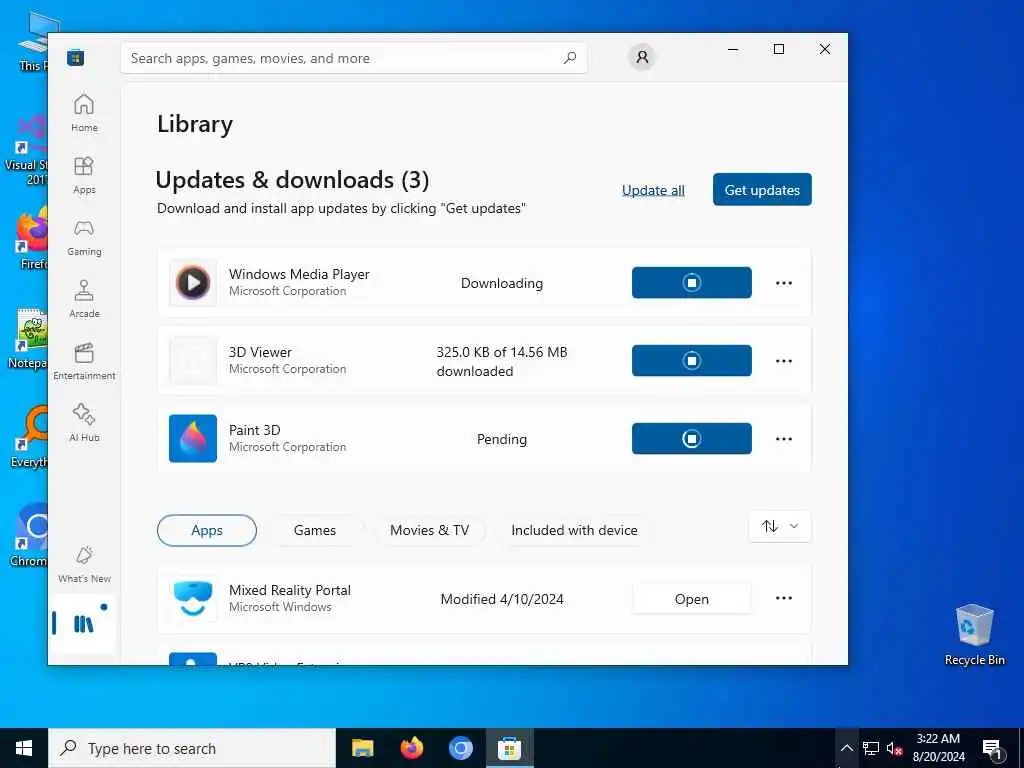Click the Mixed Reality Portal title text
1024x768 pixels.
click(x=290, y=590)
